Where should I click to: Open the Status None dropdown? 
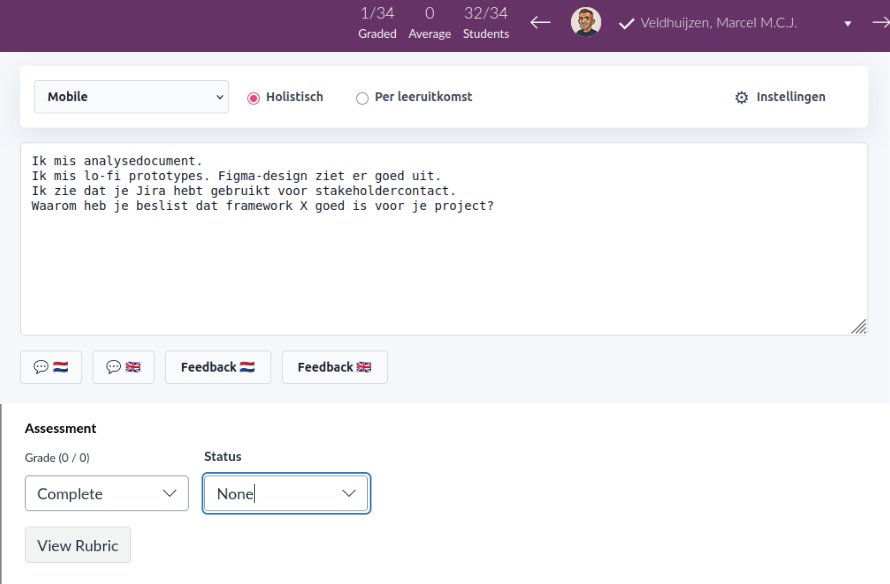point(286,493)
